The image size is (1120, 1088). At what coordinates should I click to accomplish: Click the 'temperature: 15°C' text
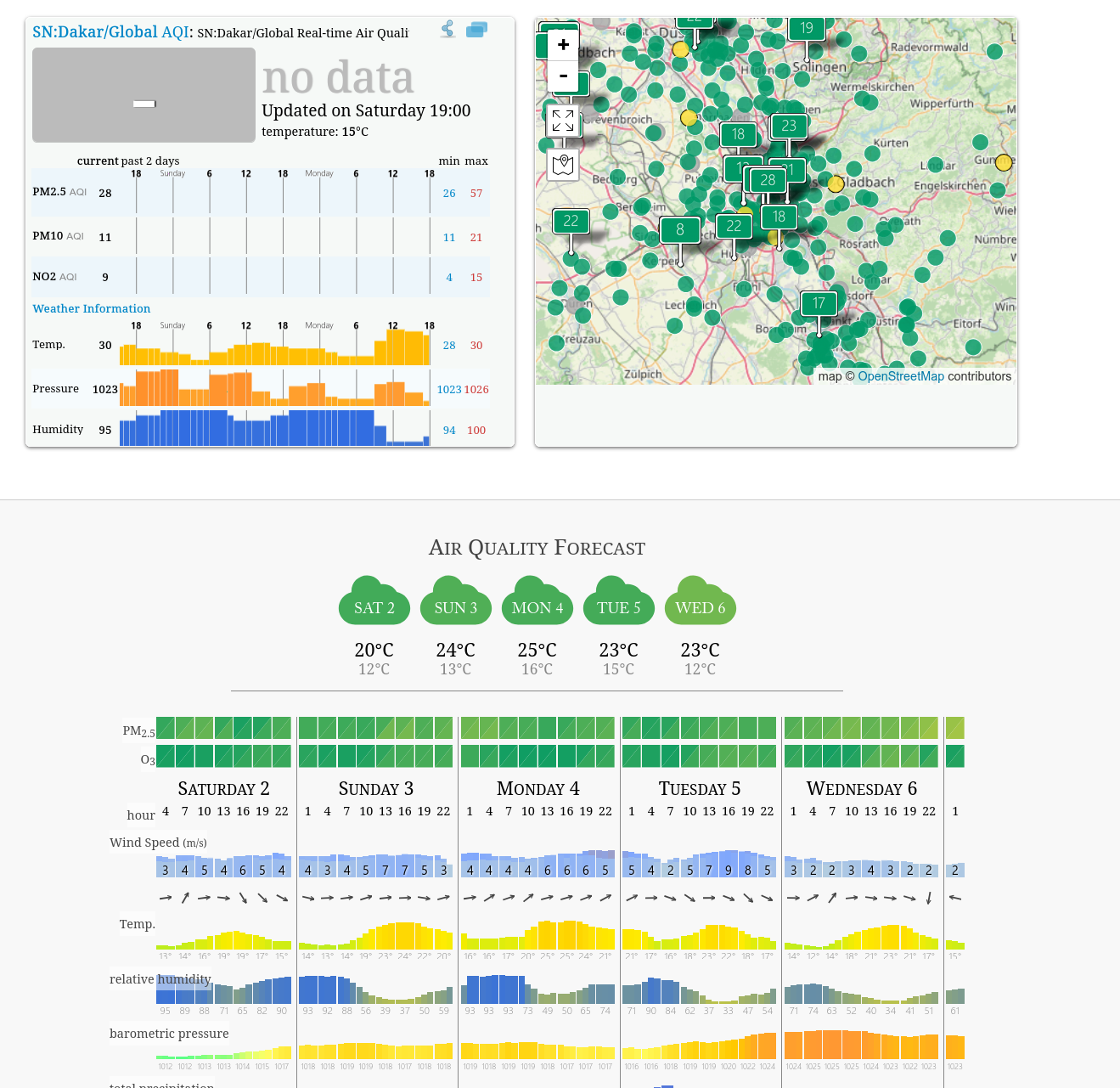point(315,132)
